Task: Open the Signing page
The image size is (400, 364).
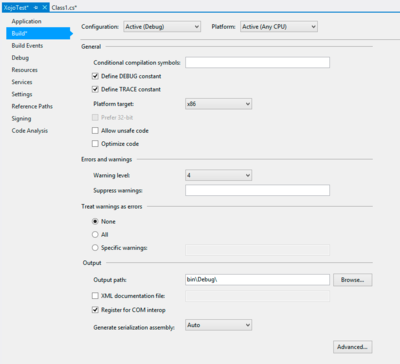Action: click(21, 119)
